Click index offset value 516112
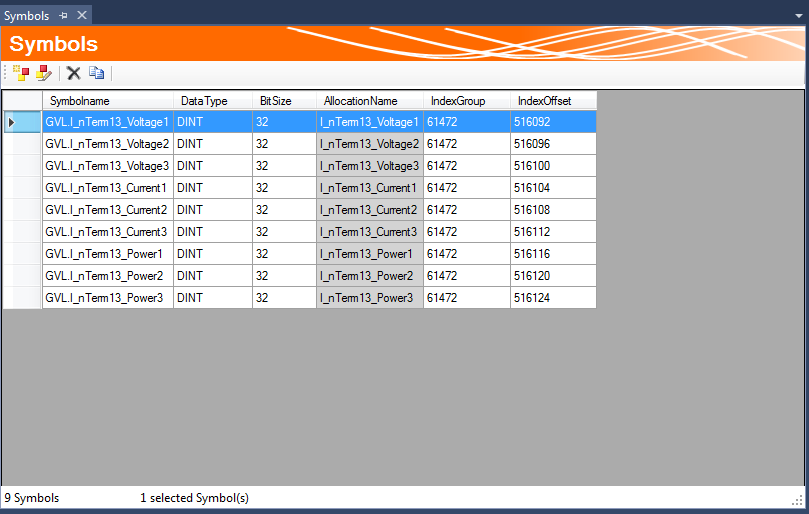The image size is (809, 514). point(554,232)
